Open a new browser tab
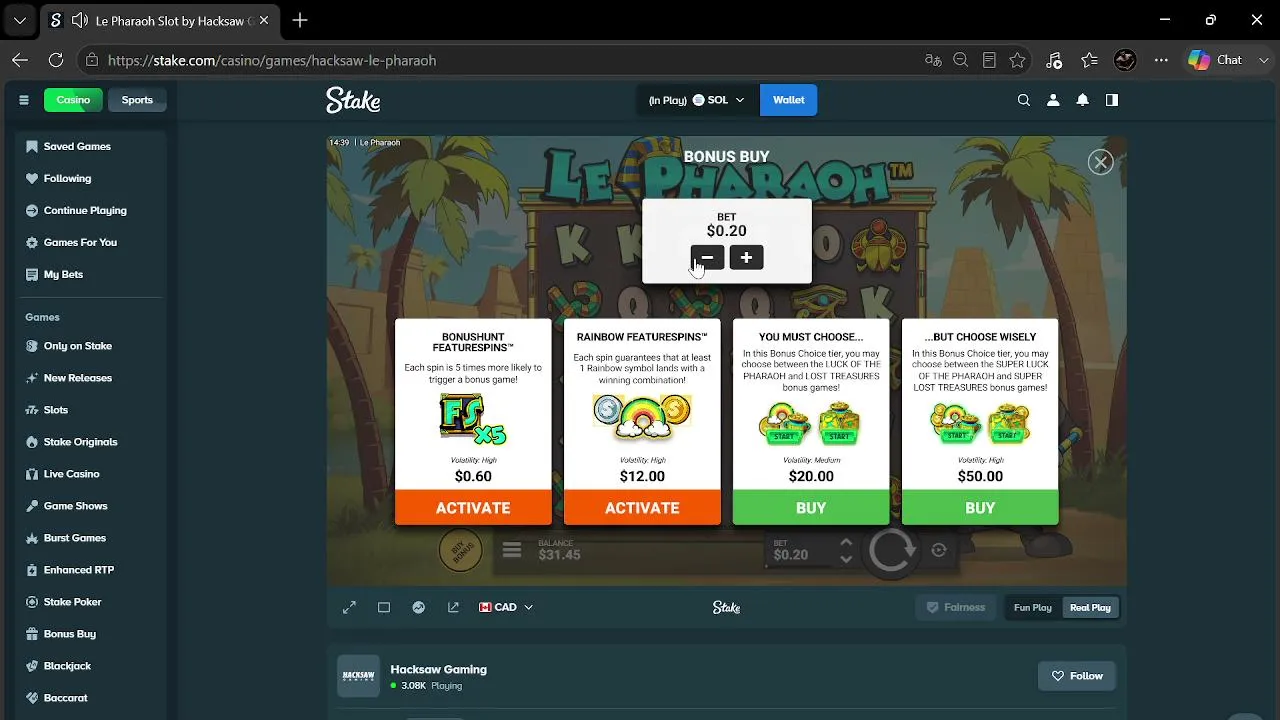The height and width of the screenshot is (720, 1280). tap(300, 20)
